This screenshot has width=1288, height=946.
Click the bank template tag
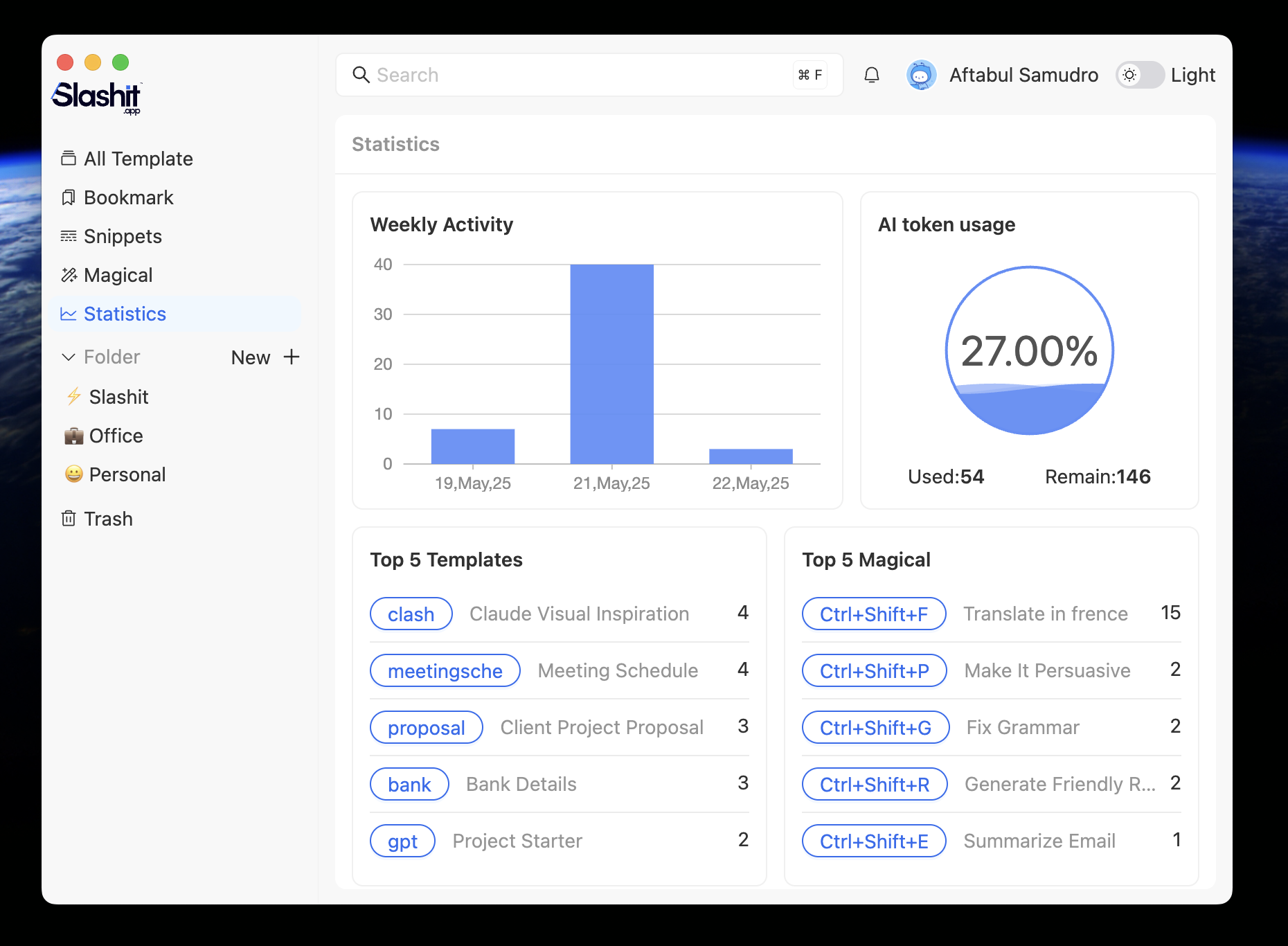(x=409, y=784)
